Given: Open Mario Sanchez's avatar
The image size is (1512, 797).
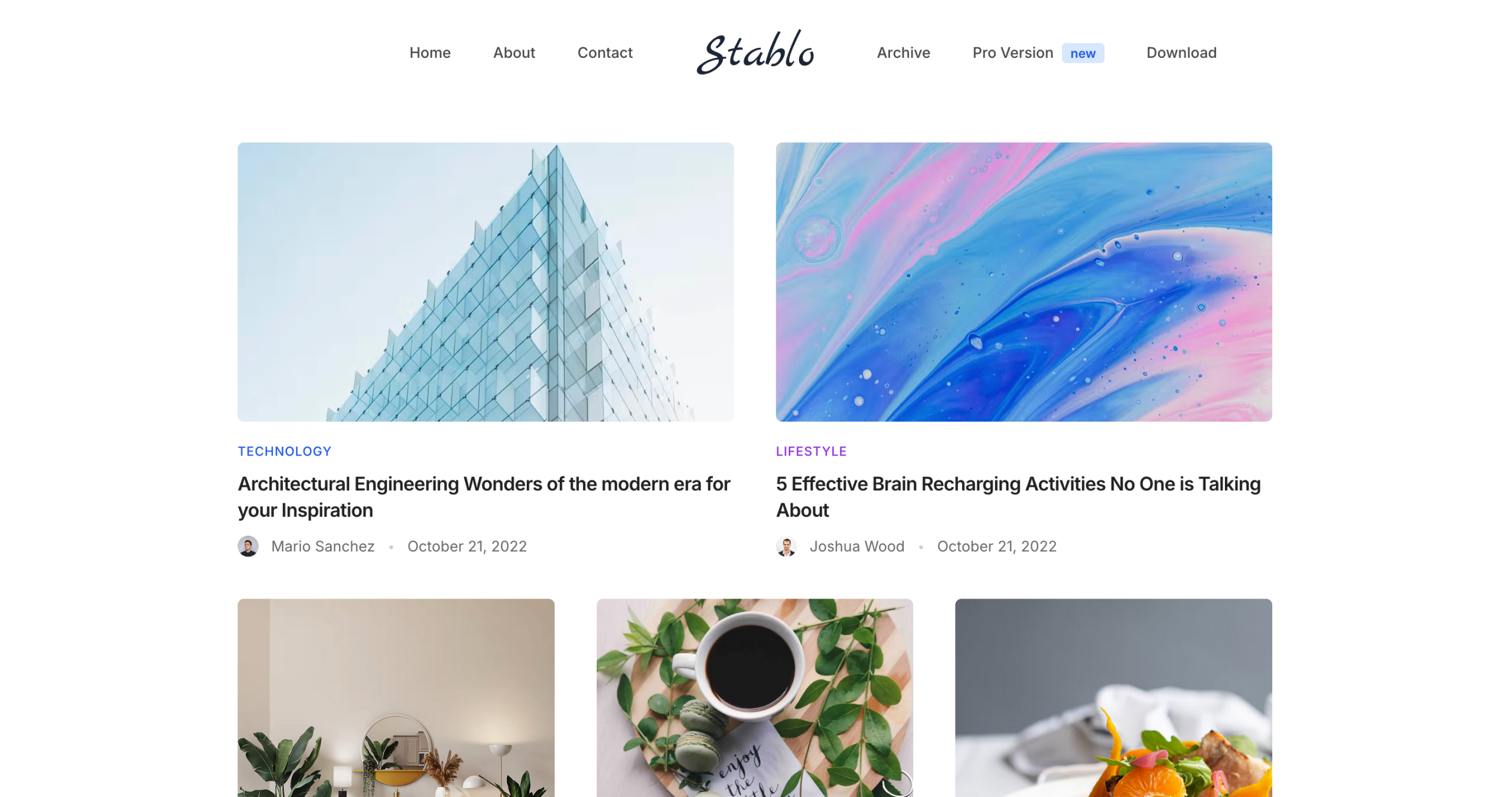Looking at the screenshot, I should click(x=248, y=546).
